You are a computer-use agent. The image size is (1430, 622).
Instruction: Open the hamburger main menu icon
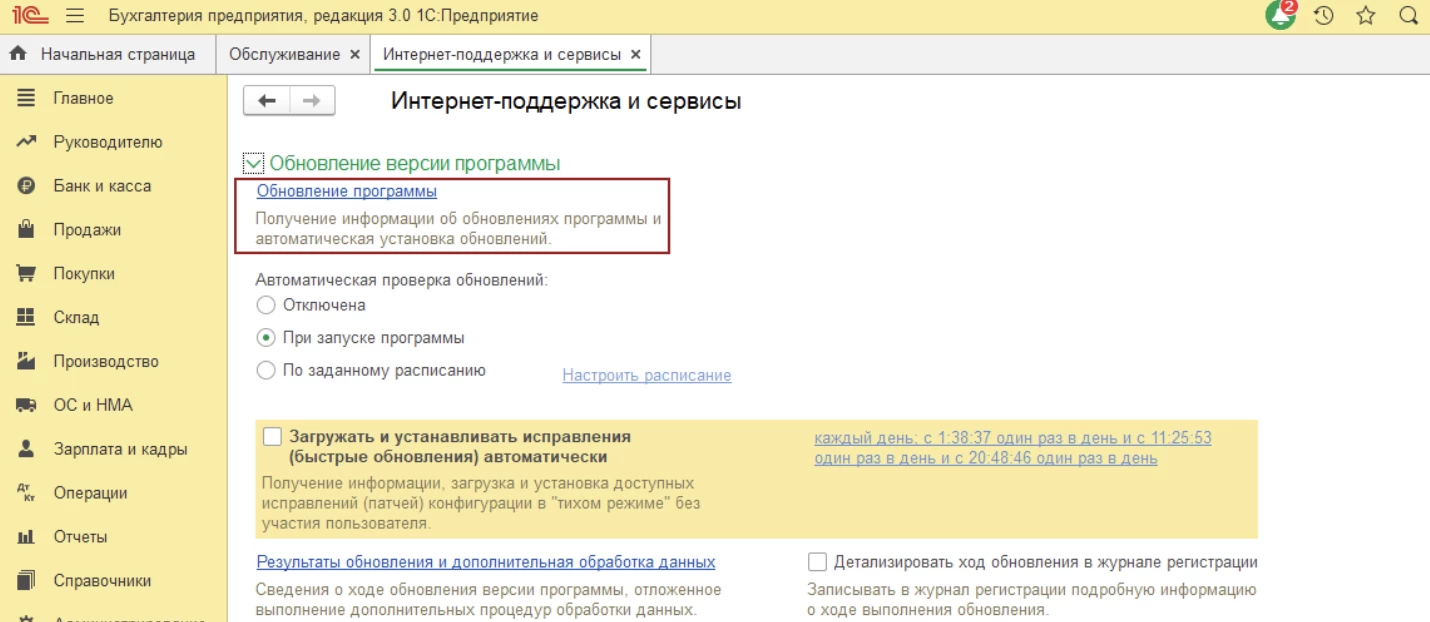(x=74, y=16)
